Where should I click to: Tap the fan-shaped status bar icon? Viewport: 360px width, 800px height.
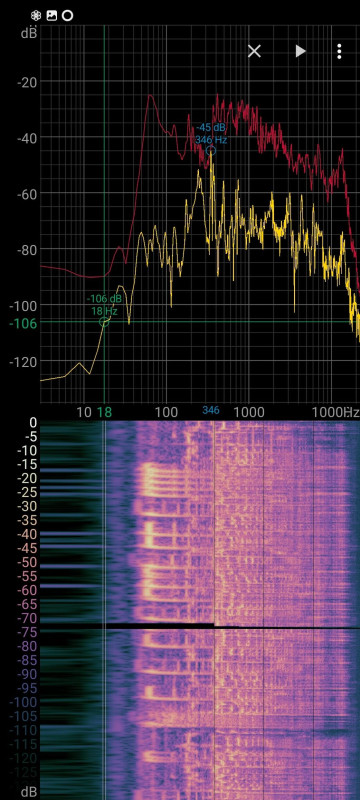click(35, 15)
